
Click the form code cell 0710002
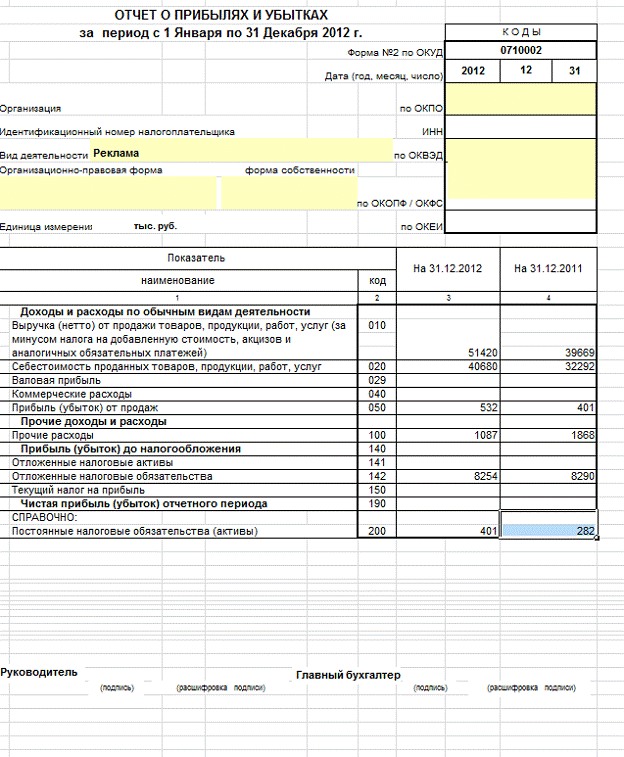point(520,48)
